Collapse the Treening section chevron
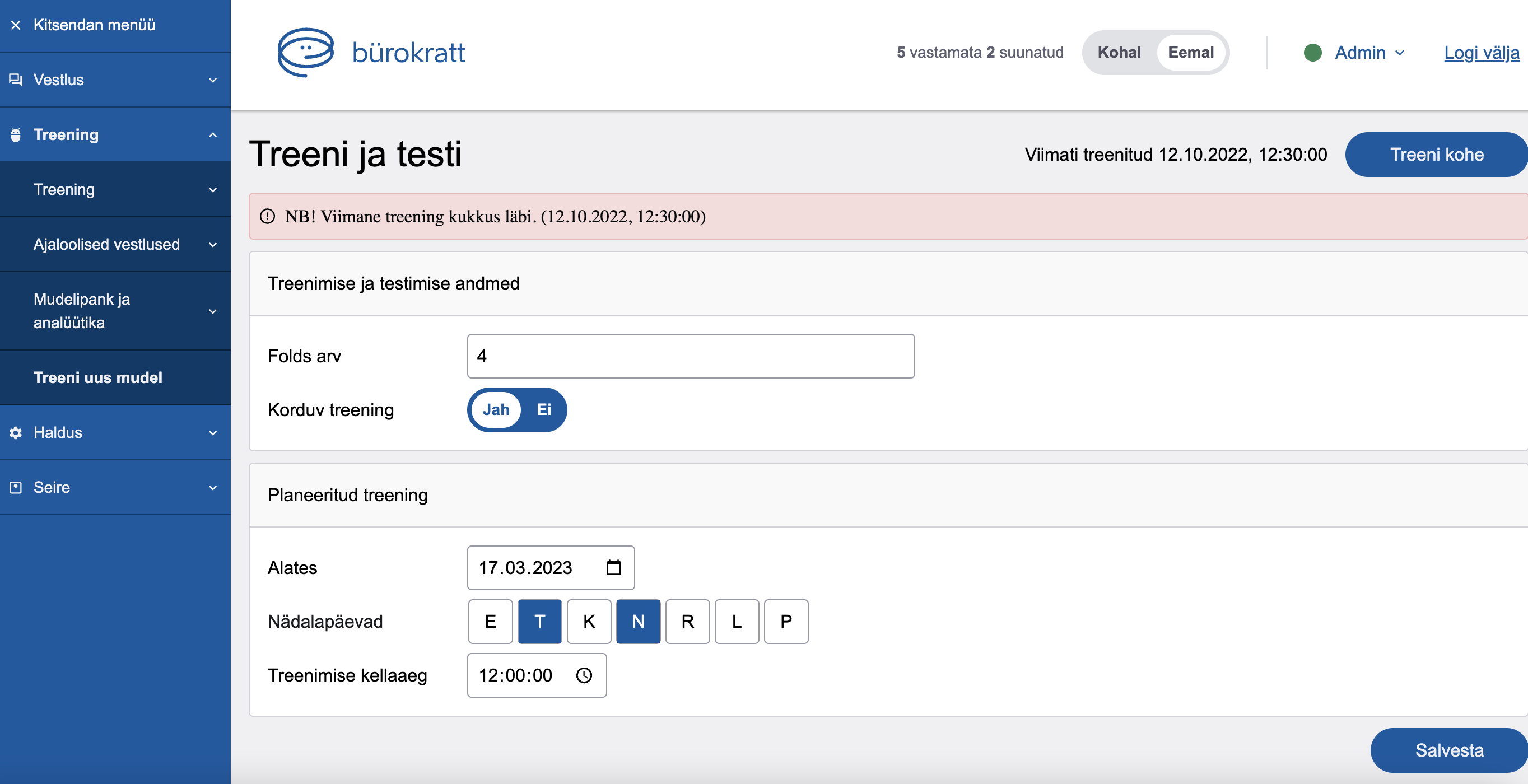1528x784 pixels. tap(213, 134)
